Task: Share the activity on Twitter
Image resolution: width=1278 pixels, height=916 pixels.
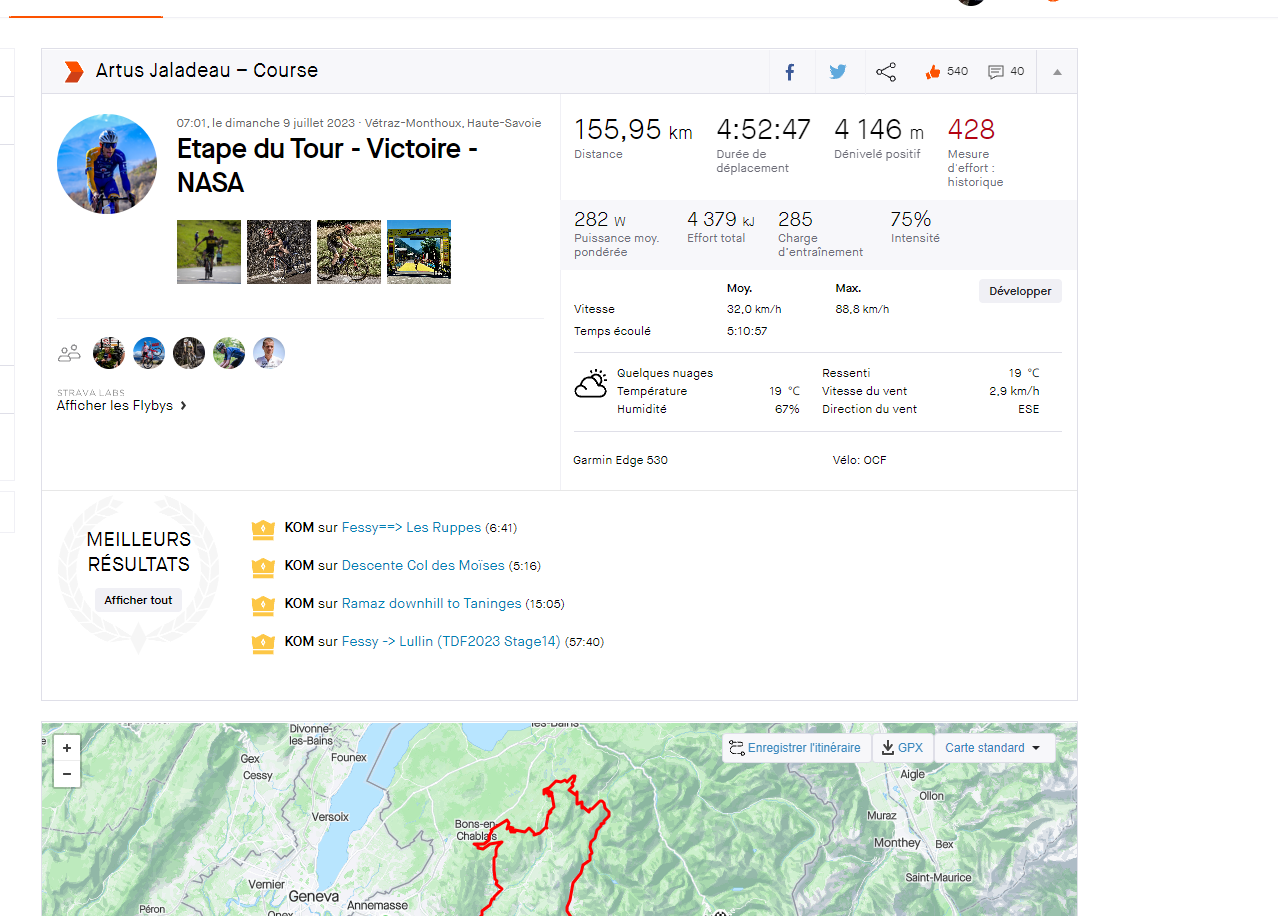Action: point(837,72)
